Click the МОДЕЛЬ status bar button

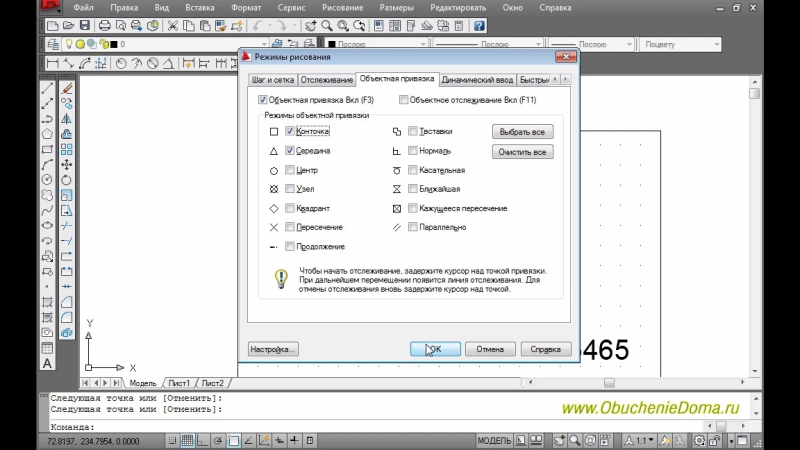(494, 440)
